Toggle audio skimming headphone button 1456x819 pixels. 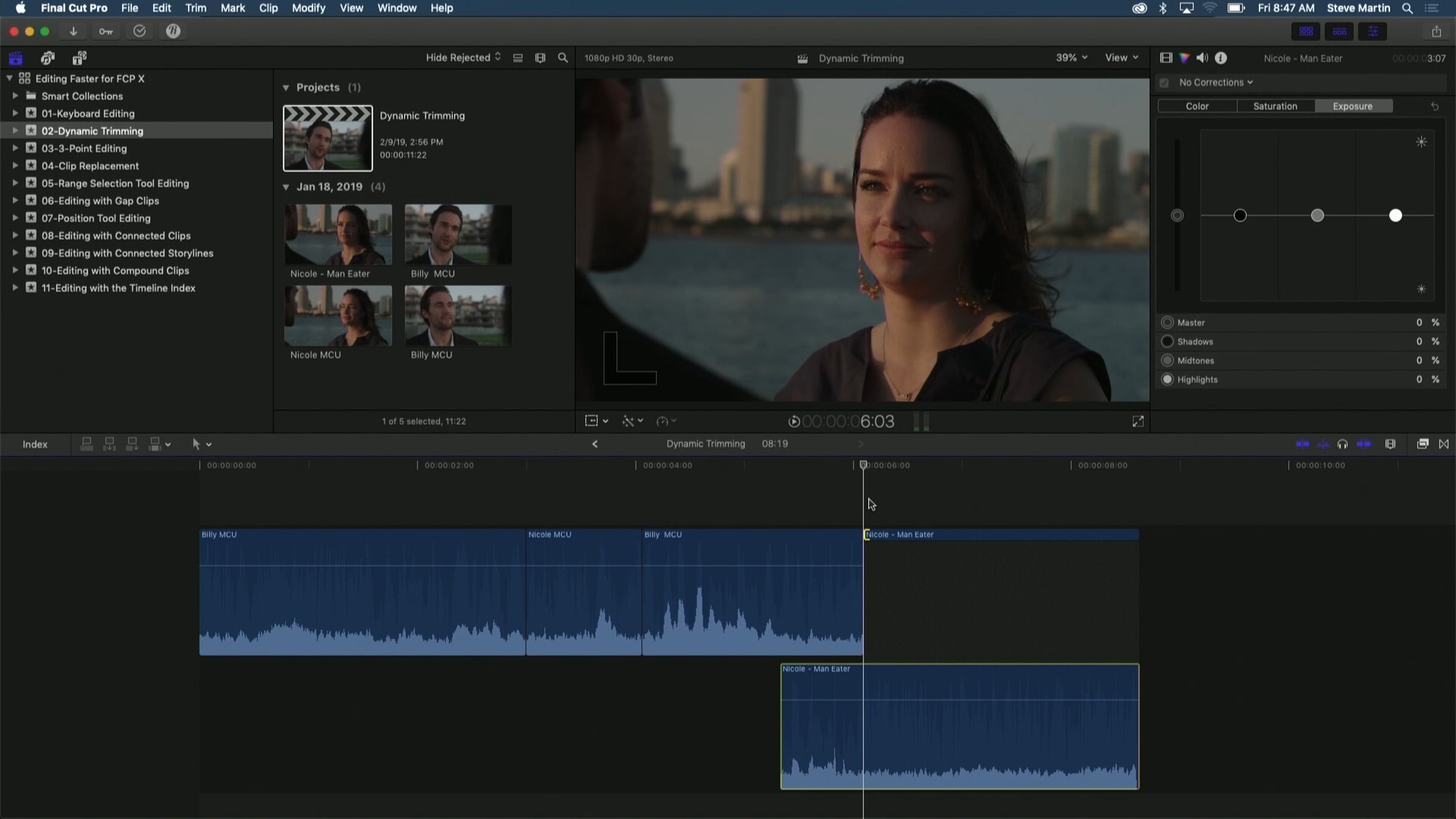[1342, 444]
